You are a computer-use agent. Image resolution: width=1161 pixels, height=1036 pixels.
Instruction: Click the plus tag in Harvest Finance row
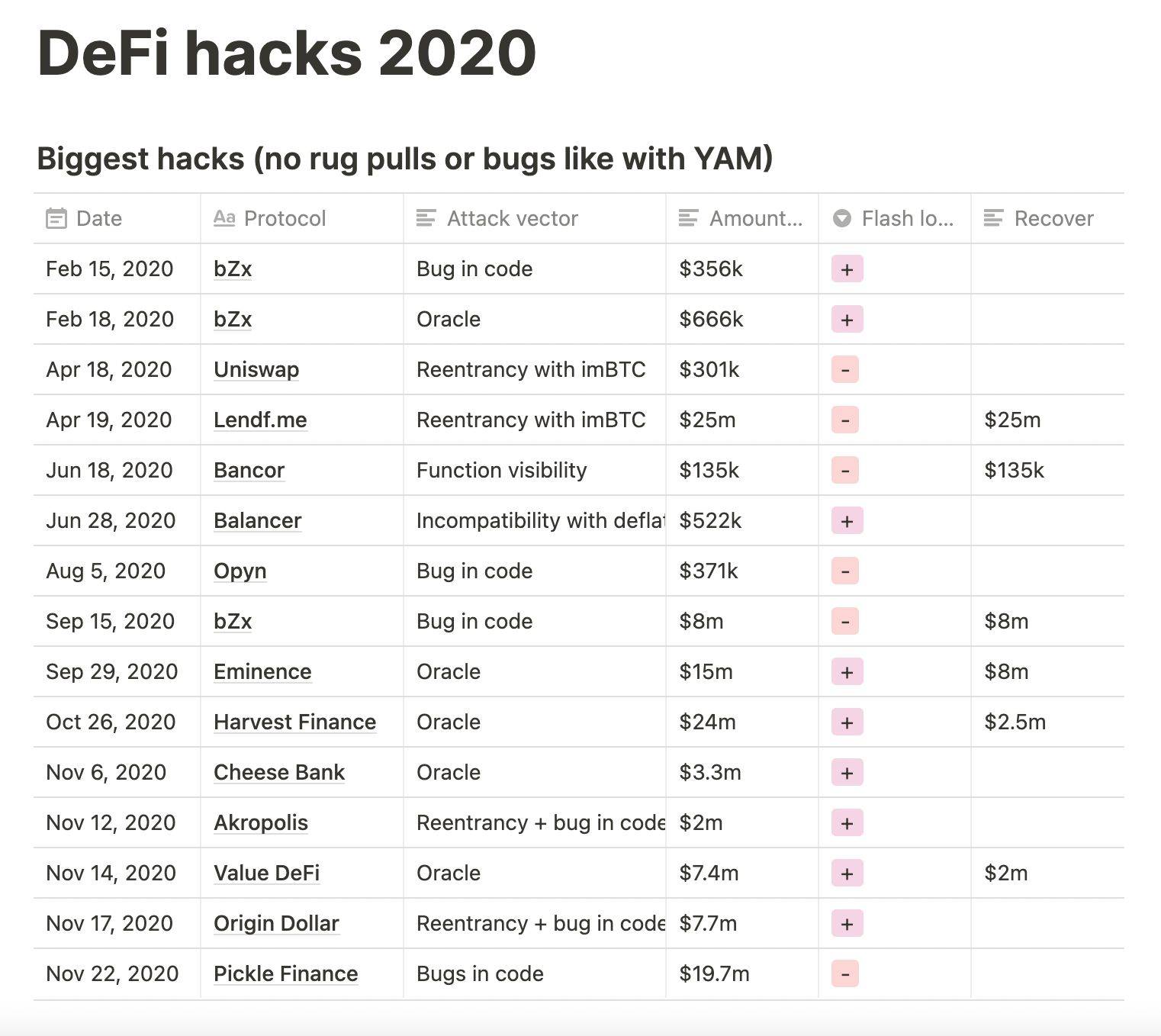(847, 722)
